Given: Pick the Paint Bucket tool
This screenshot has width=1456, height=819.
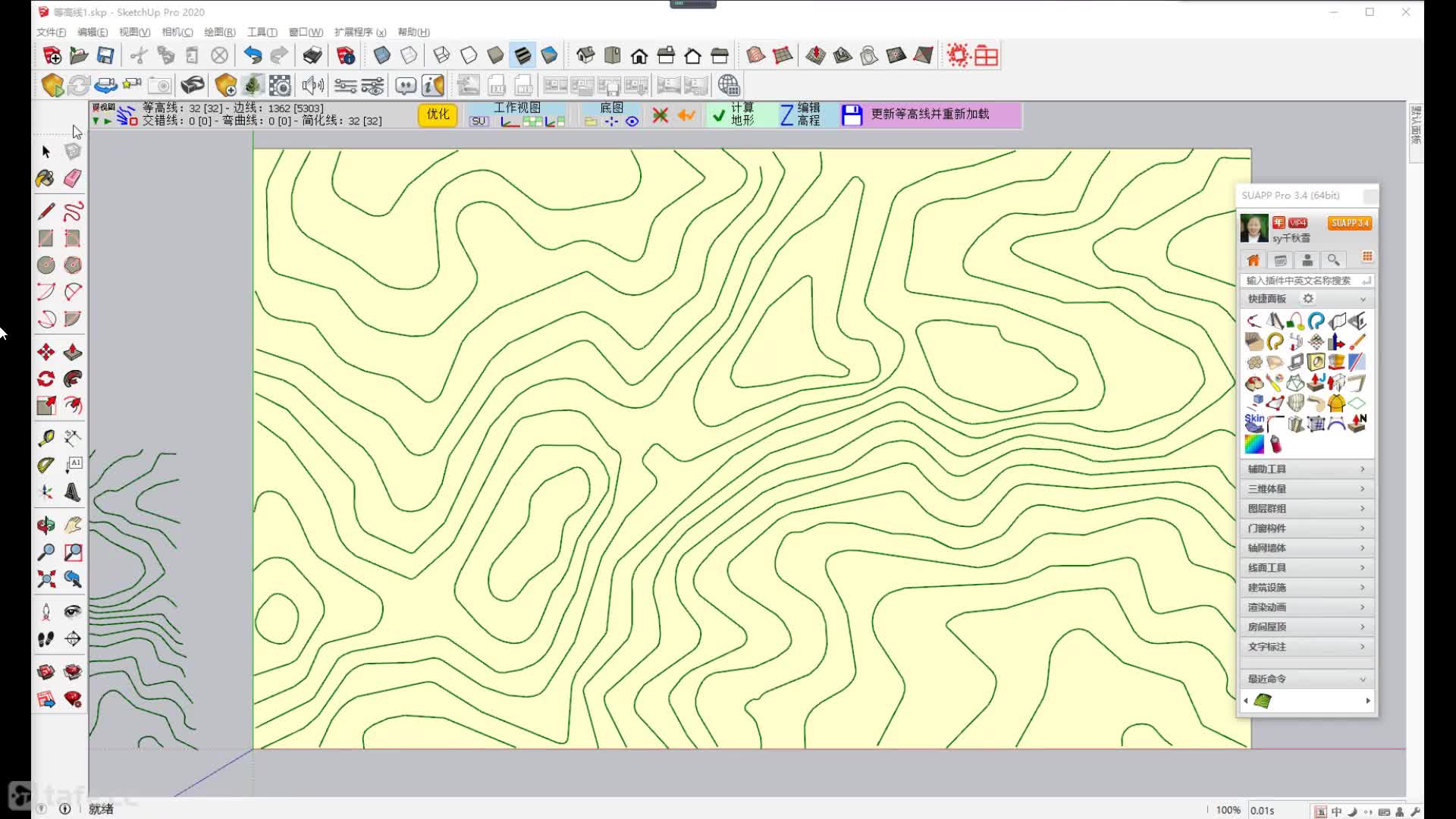Looking at the screenshot, I should 45,178.
